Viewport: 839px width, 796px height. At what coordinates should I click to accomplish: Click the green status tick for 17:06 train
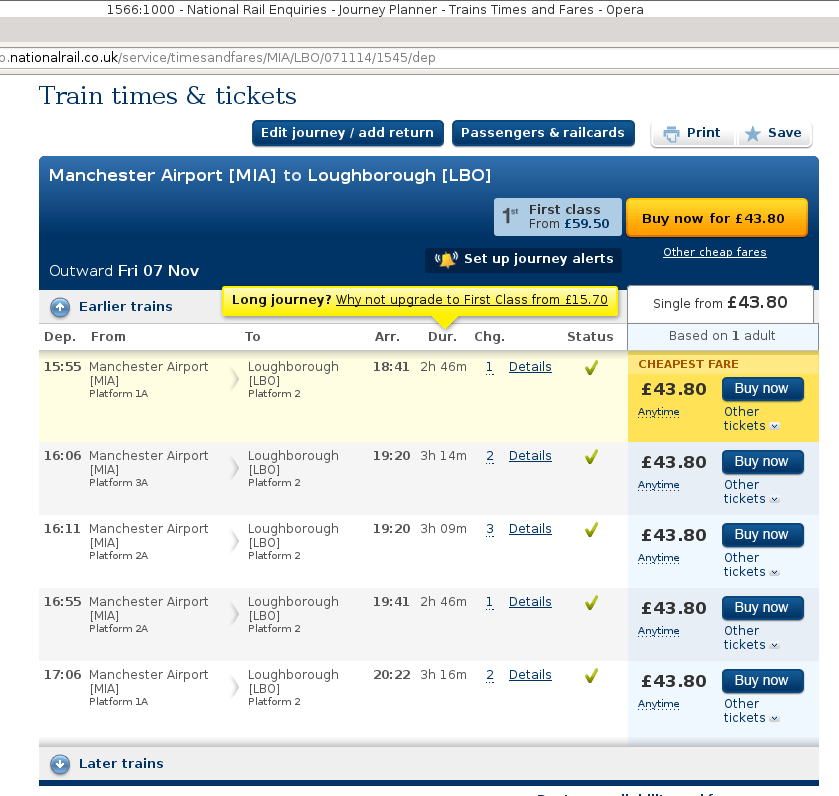590,676
